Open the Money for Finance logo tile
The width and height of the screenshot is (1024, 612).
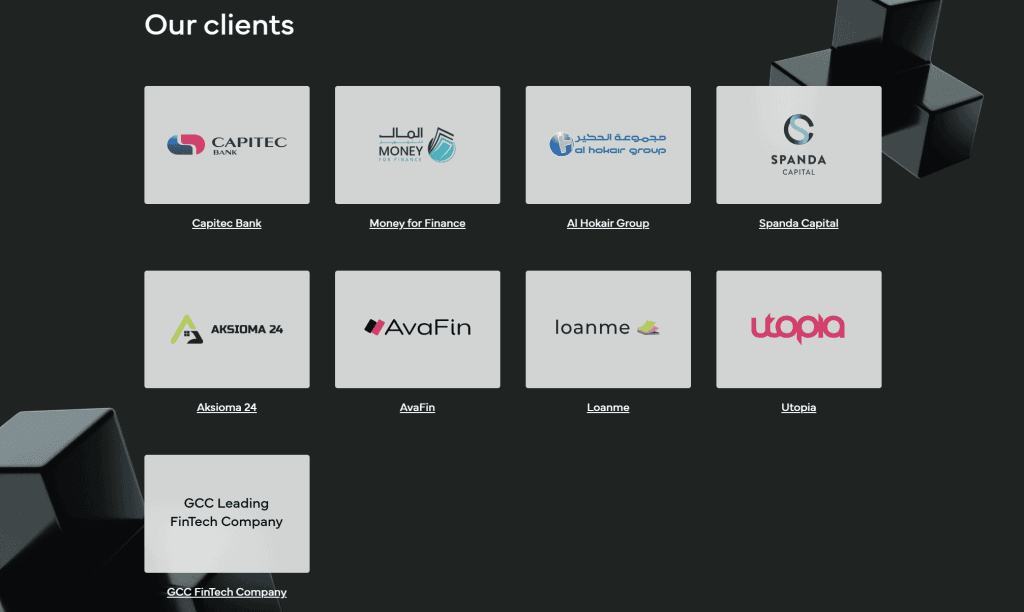pos(417,145)
